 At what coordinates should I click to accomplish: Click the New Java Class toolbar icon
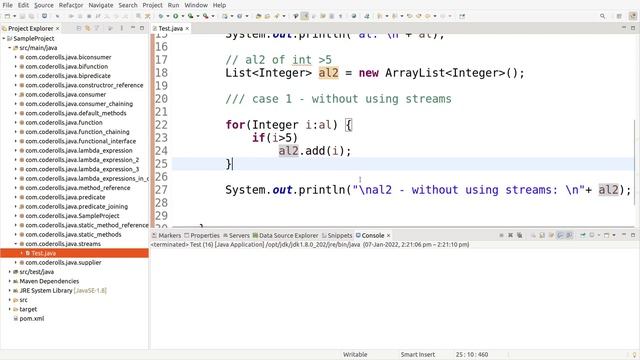(x=239, y=16)
